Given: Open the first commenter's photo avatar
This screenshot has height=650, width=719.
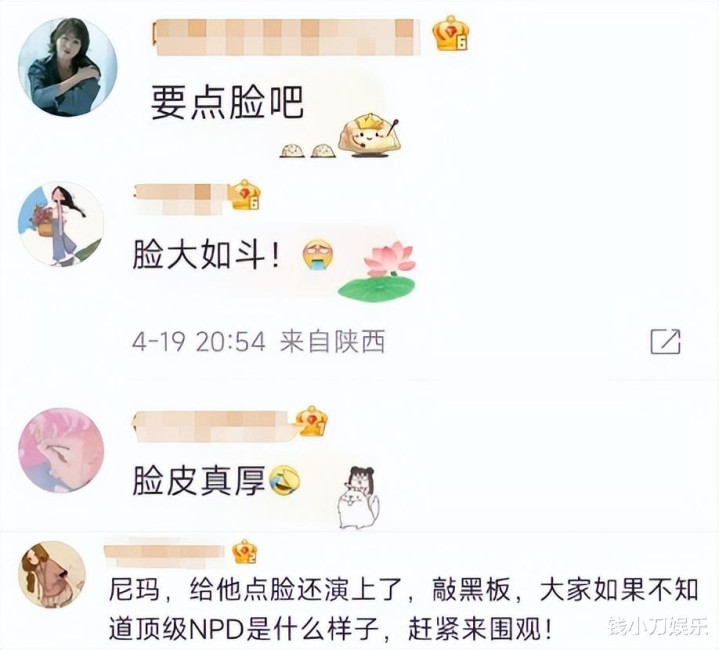Looking at the screenshot, I should point(67,67).
